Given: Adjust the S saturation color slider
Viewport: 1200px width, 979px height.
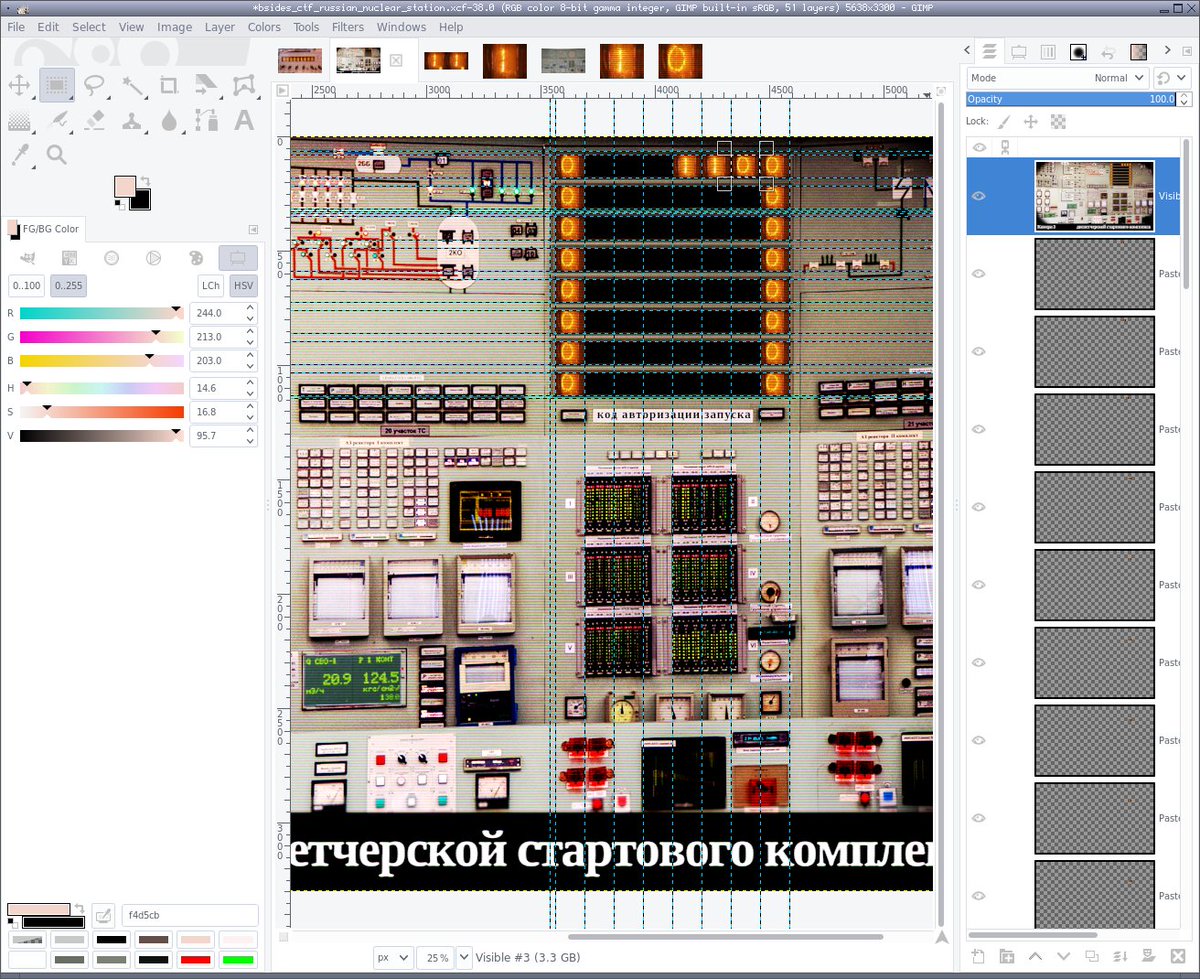Looking at the screenshot, I should point(102,412).
